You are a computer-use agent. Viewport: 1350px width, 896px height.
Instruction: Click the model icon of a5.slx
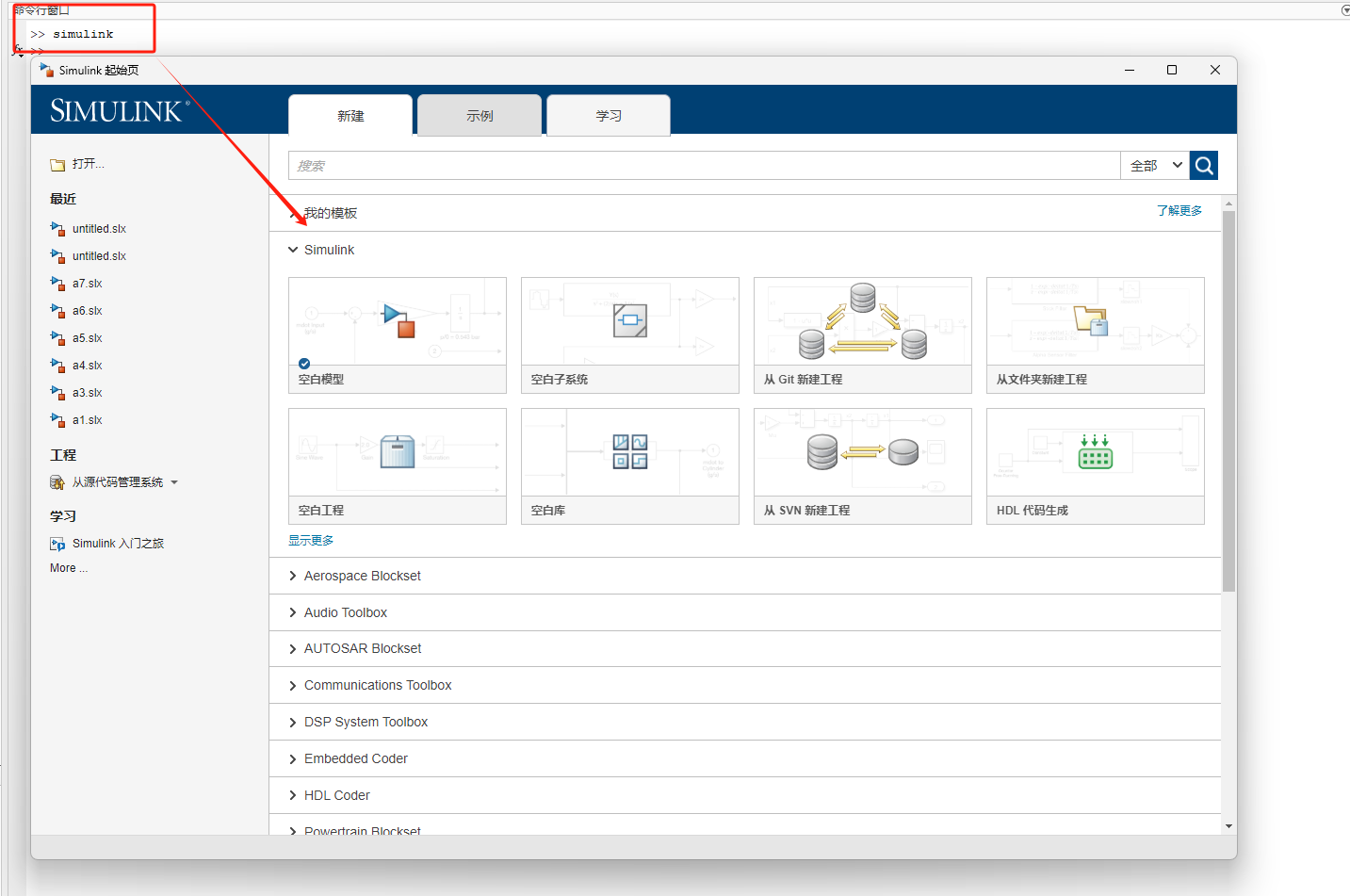pos(57,338)
